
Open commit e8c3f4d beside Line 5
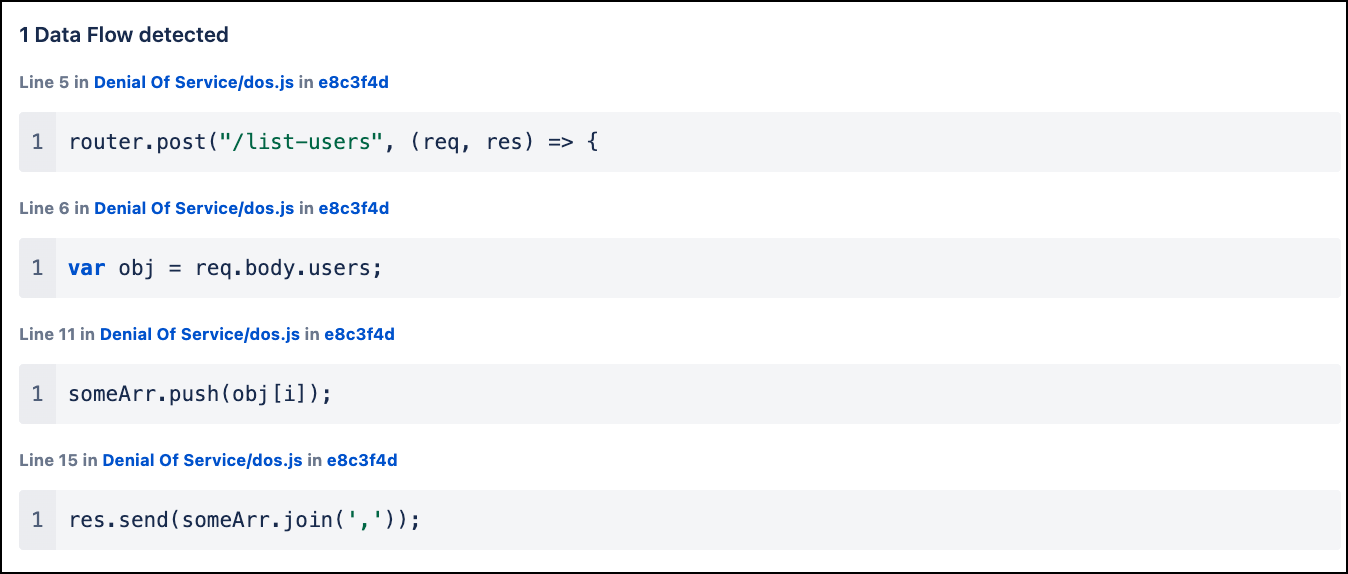pyautogui.click(x=353, y=82)
